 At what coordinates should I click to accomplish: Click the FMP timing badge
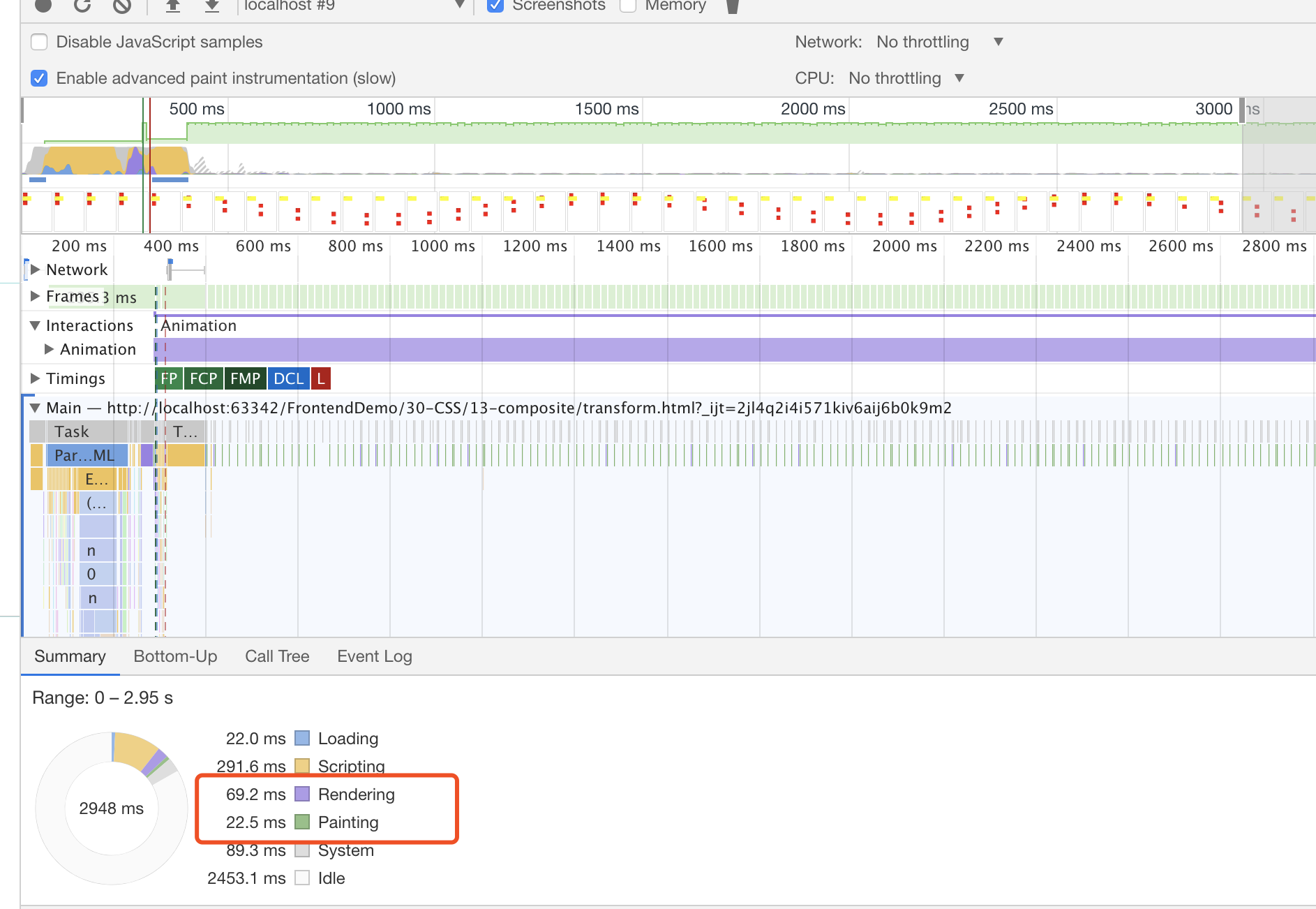(245, 378)
